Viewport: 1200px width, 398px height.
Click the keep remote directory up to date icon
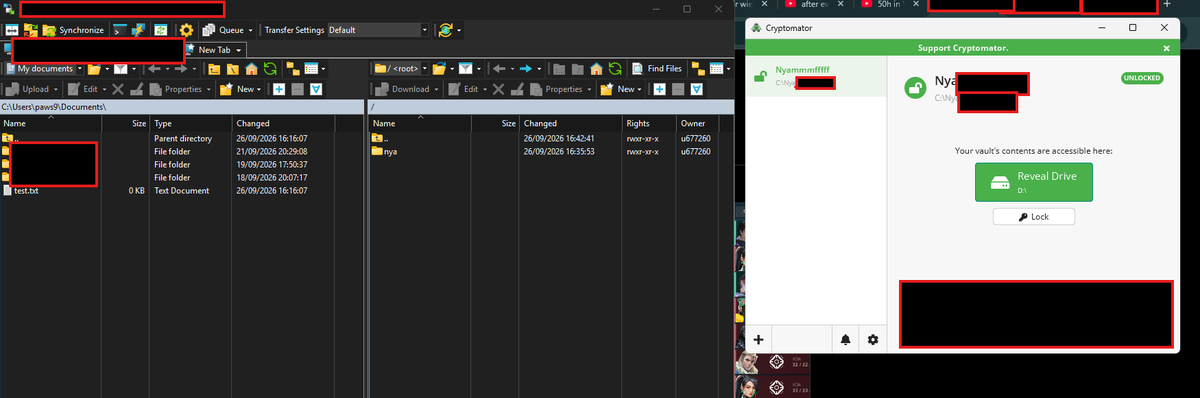pyautogui.click(x=160, y=30)
